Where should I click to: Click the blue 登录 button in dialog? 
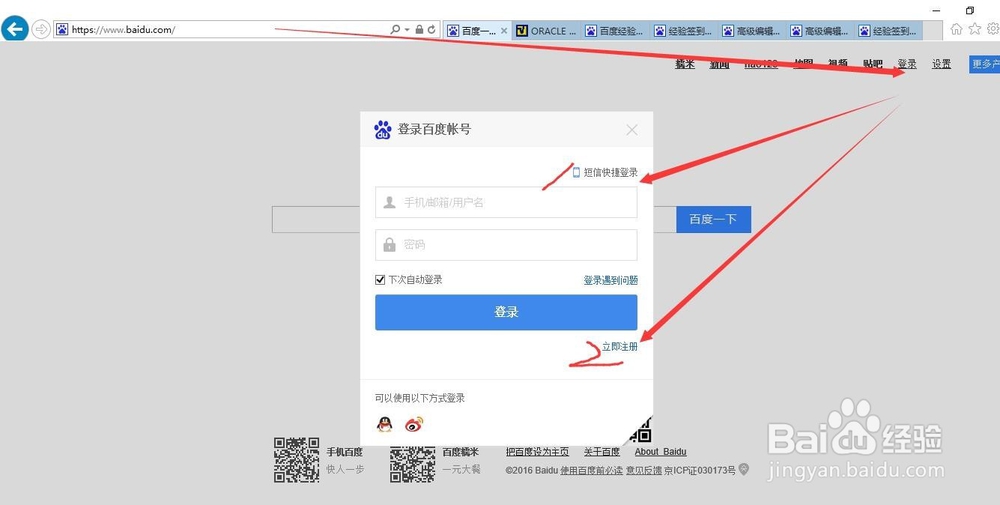click(506, 312)
